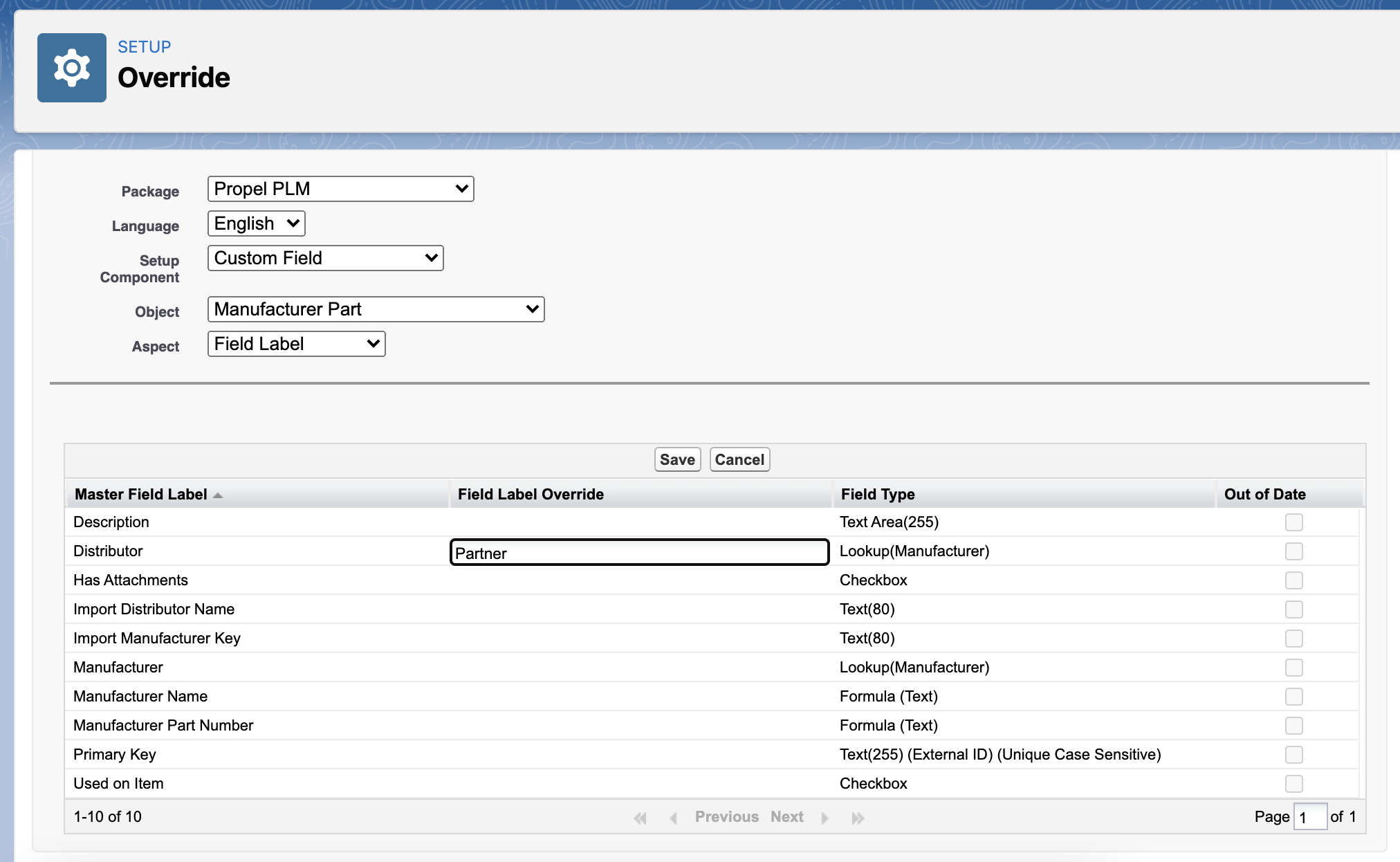Click the last page double-arrow icon
The height and width of the screenshot is (862, 1400).
click(858, 818)
